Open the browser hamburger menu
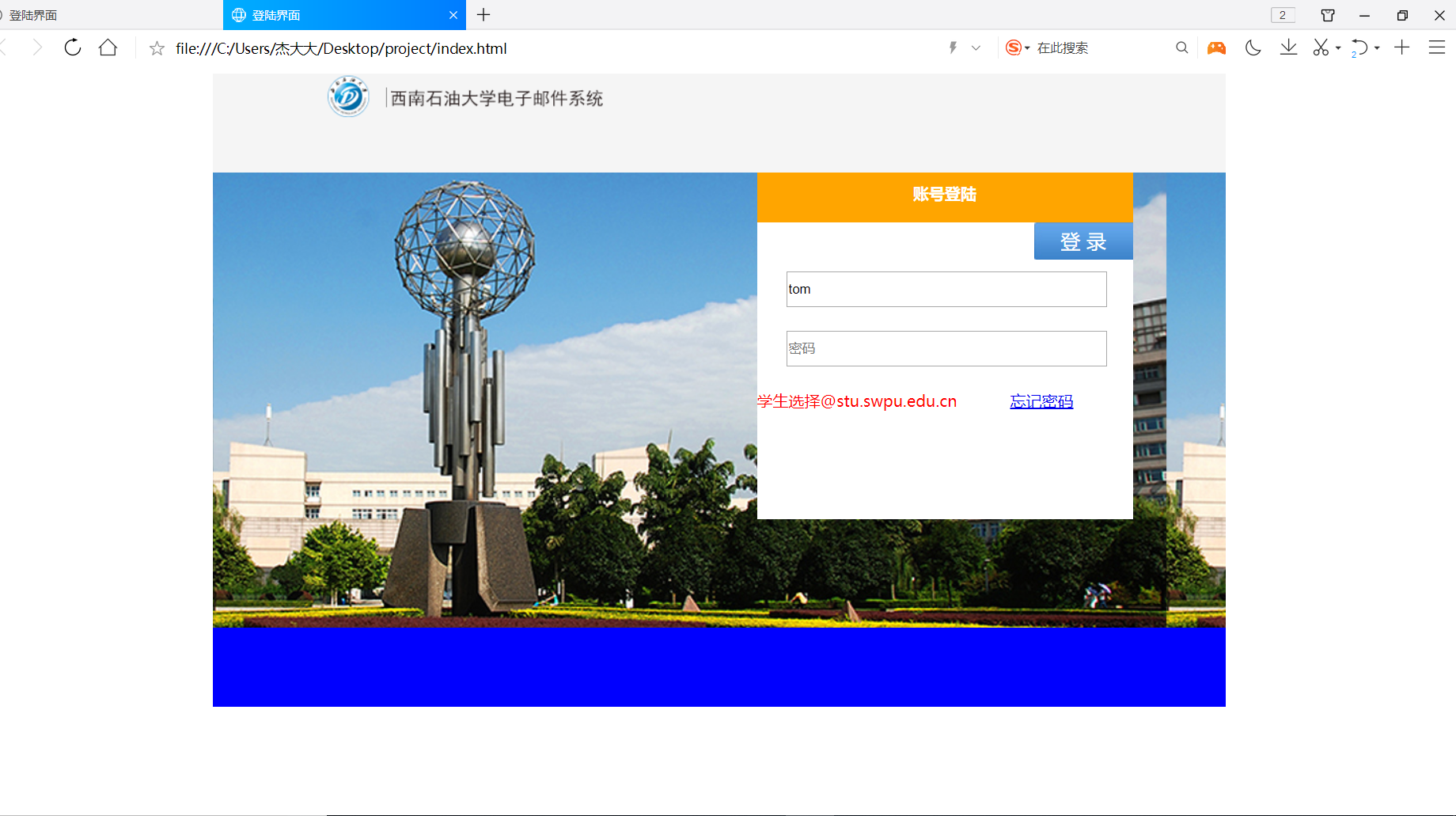The width and height of the screenshot is (1456, 816). pos(1437,47)
